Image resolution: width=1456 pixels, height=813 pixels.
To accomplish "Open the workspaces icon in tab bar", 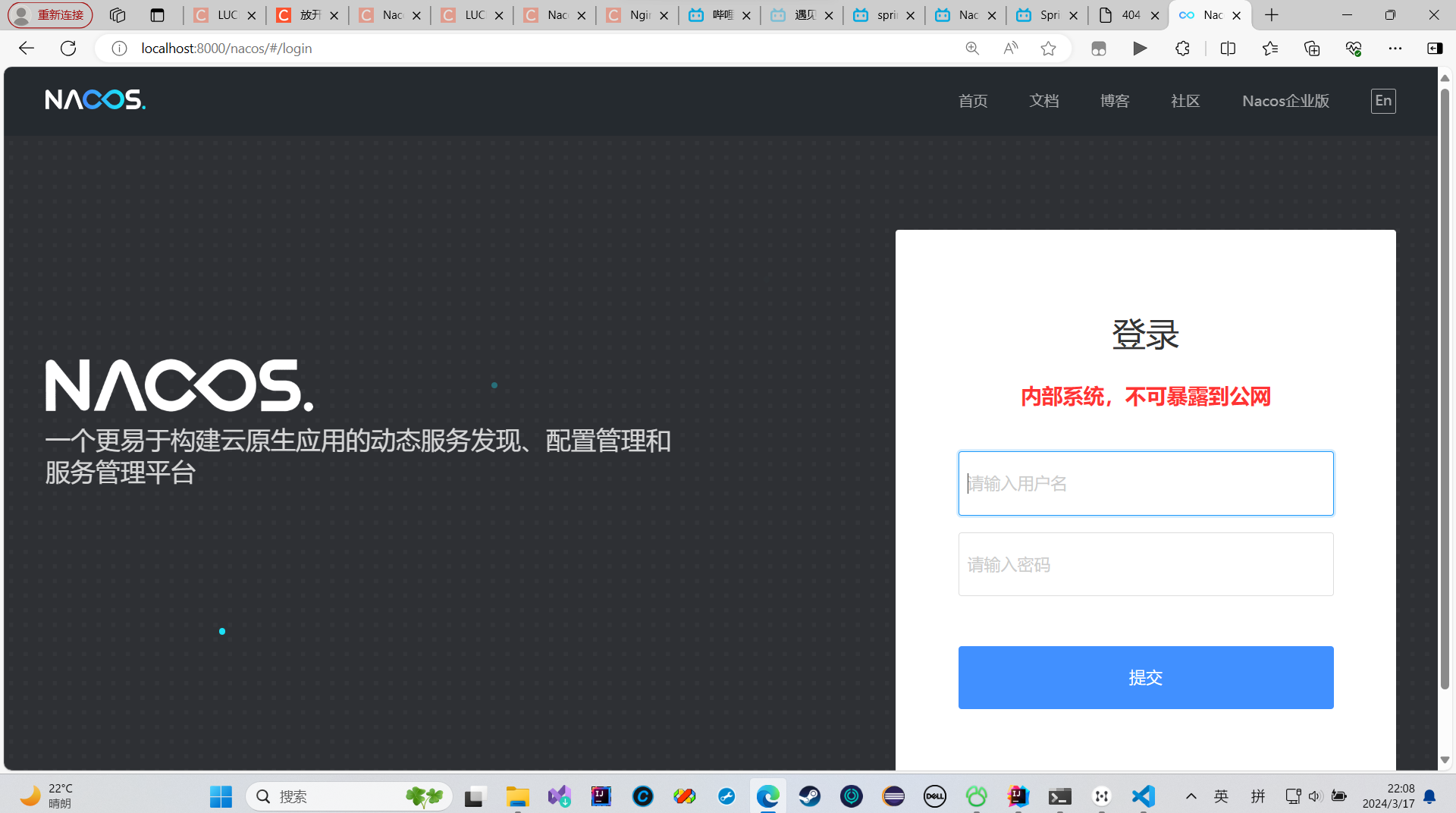I will pyautogui.click(x=117, y=15).
